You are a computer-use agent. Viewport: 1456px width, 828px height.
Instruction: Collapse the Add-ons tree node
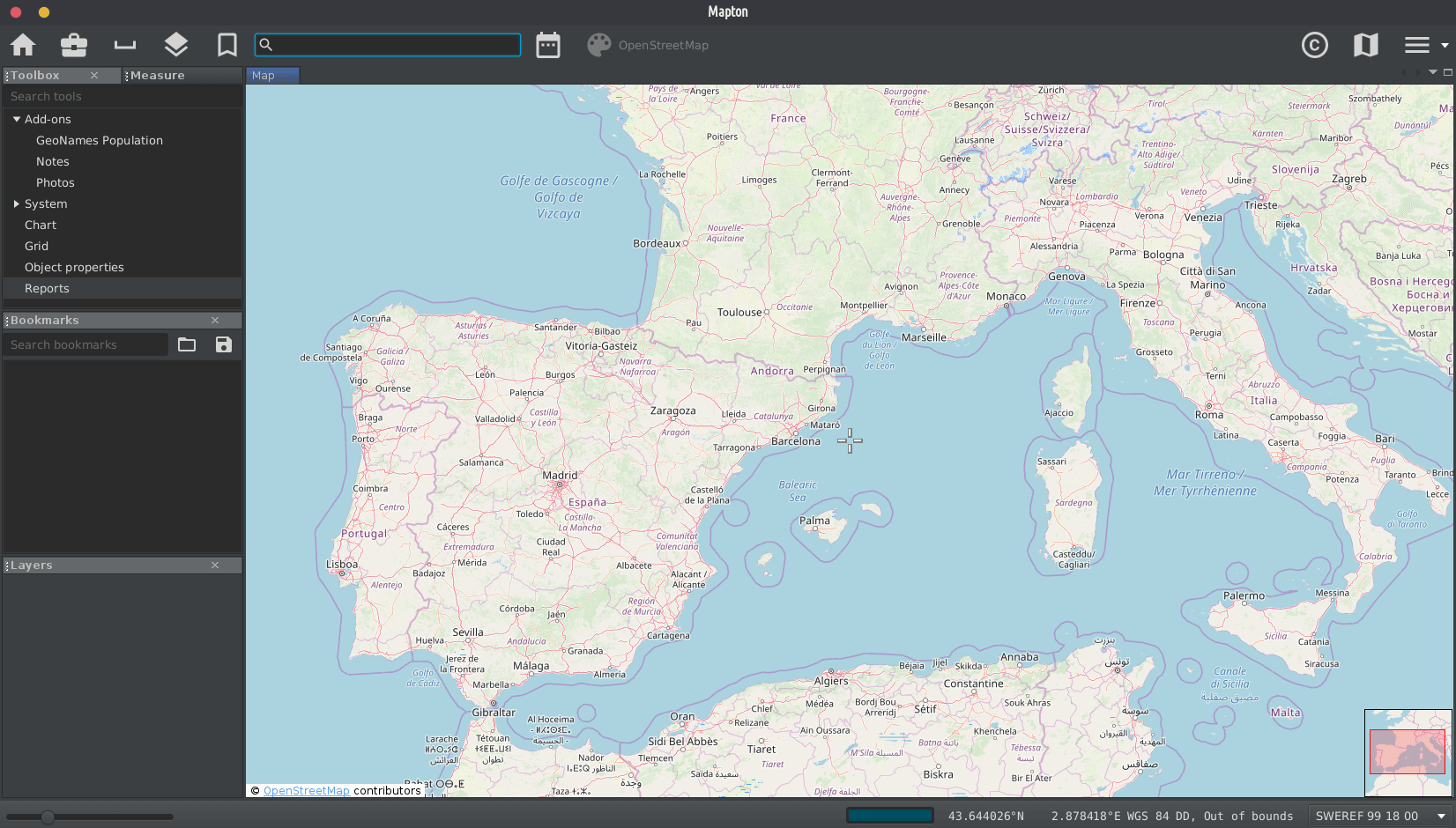(x=17, y=119)
